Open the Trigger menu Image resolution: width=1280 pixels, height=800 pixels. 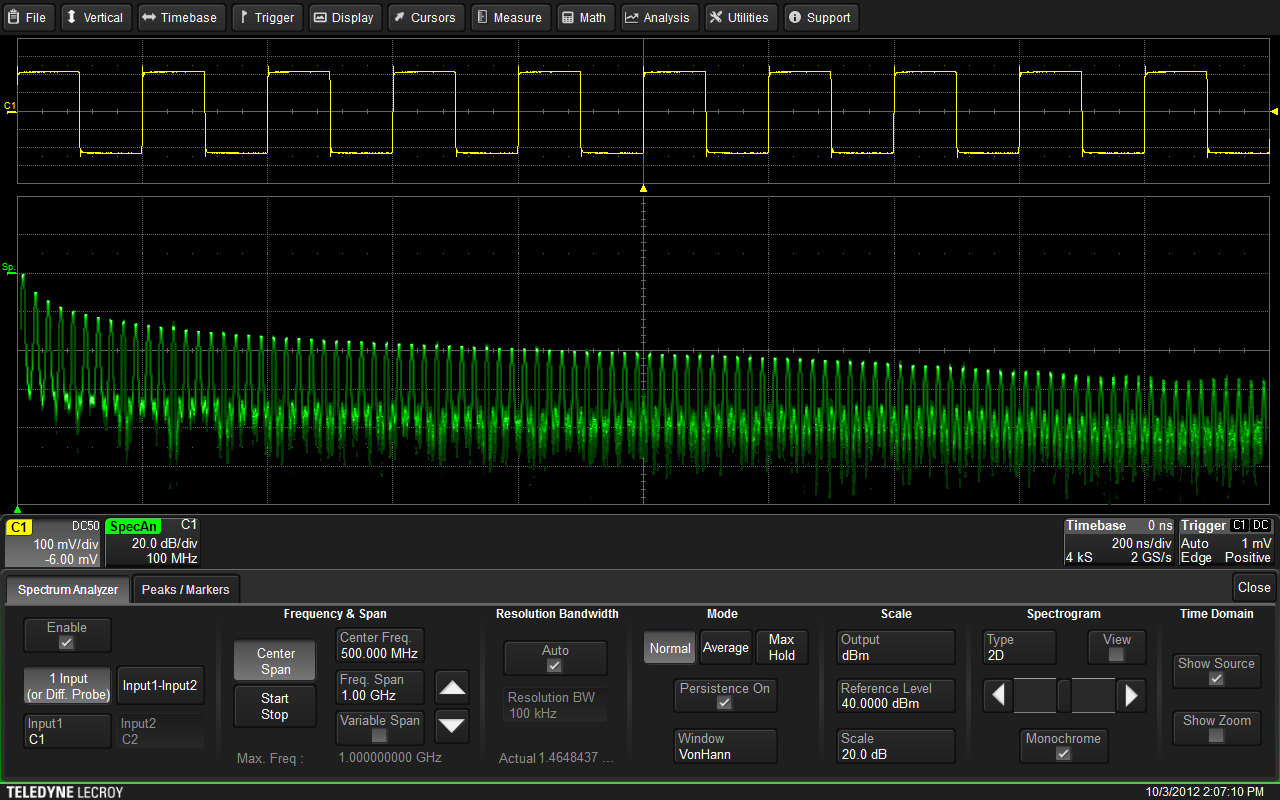tap(266, 17)
